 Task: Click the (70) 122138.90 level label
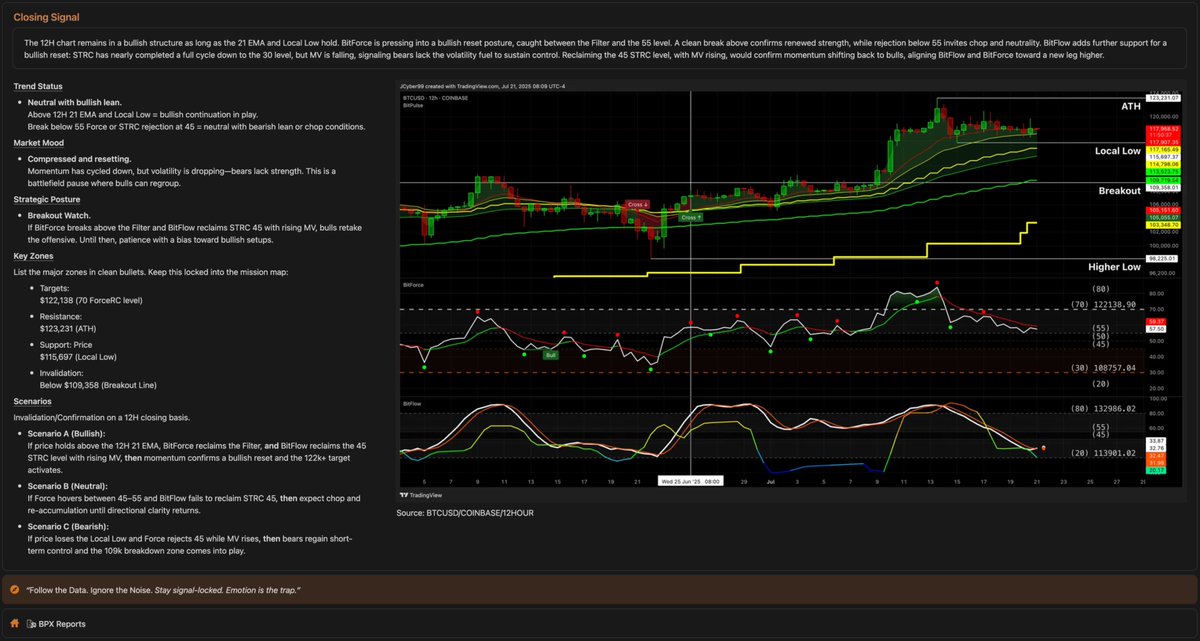pyautogui.click(x=1102, y=305)
